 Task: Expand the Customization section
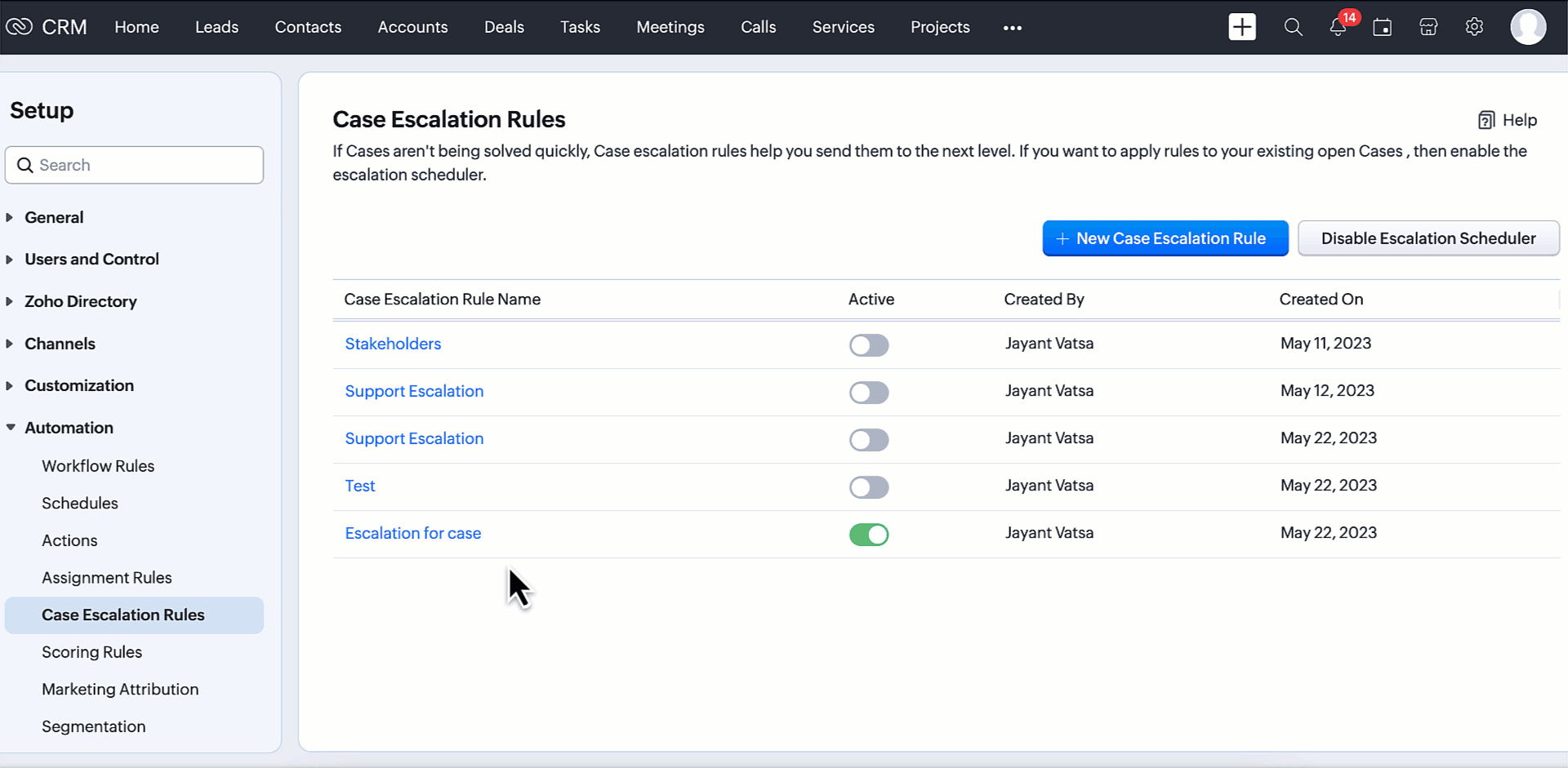tap(78, 385)
